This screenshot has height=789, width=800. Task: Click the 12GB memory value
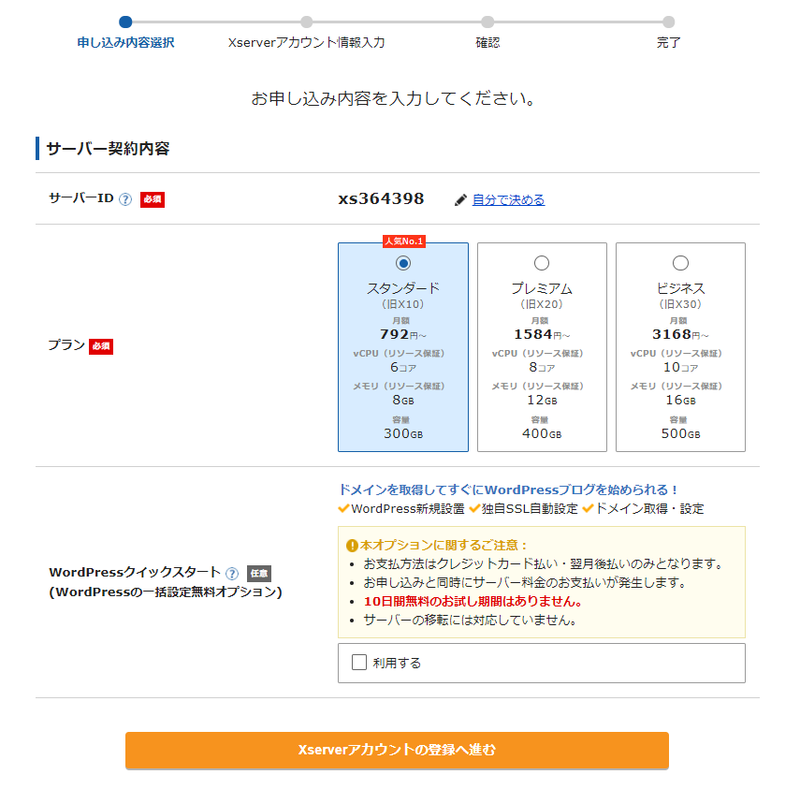tap(542, 400)
